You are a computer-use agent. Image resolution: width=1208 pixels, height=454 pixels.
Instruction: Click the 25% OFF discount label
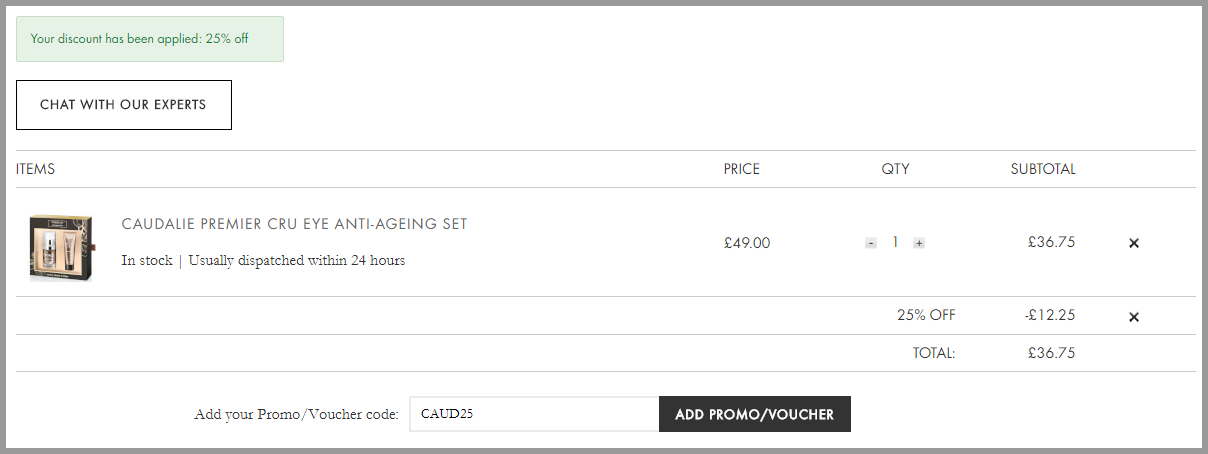tap(926, 315)
